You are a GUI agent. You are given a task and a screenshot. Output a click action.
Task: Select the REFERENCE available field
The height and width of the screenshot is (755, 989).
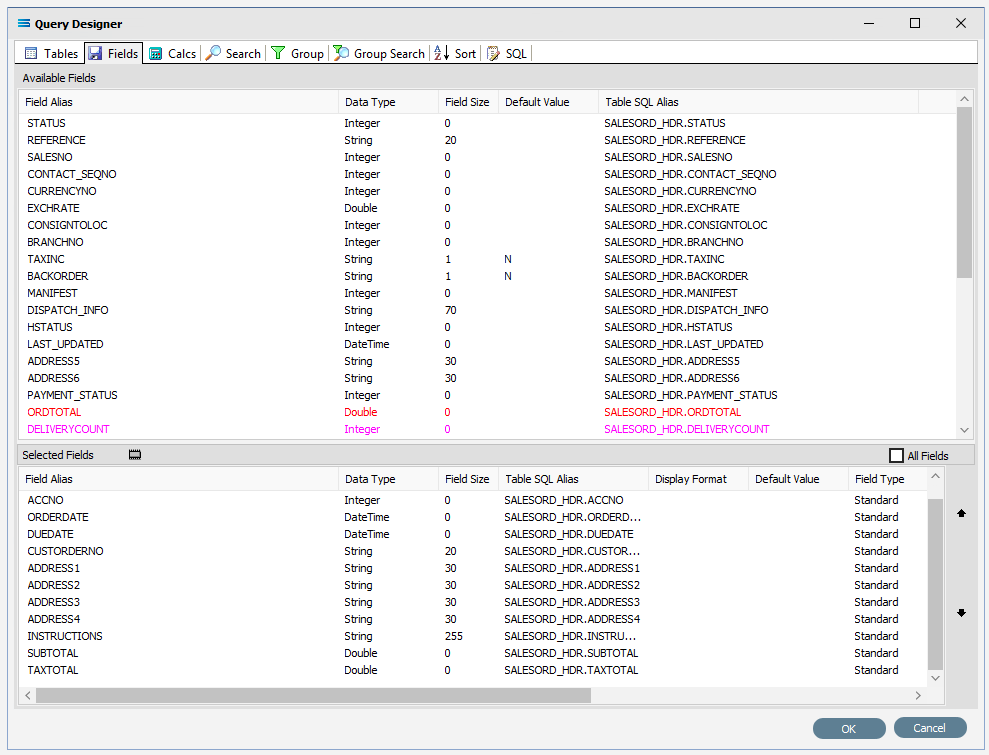pyautogui.click(x=488, y=140)
